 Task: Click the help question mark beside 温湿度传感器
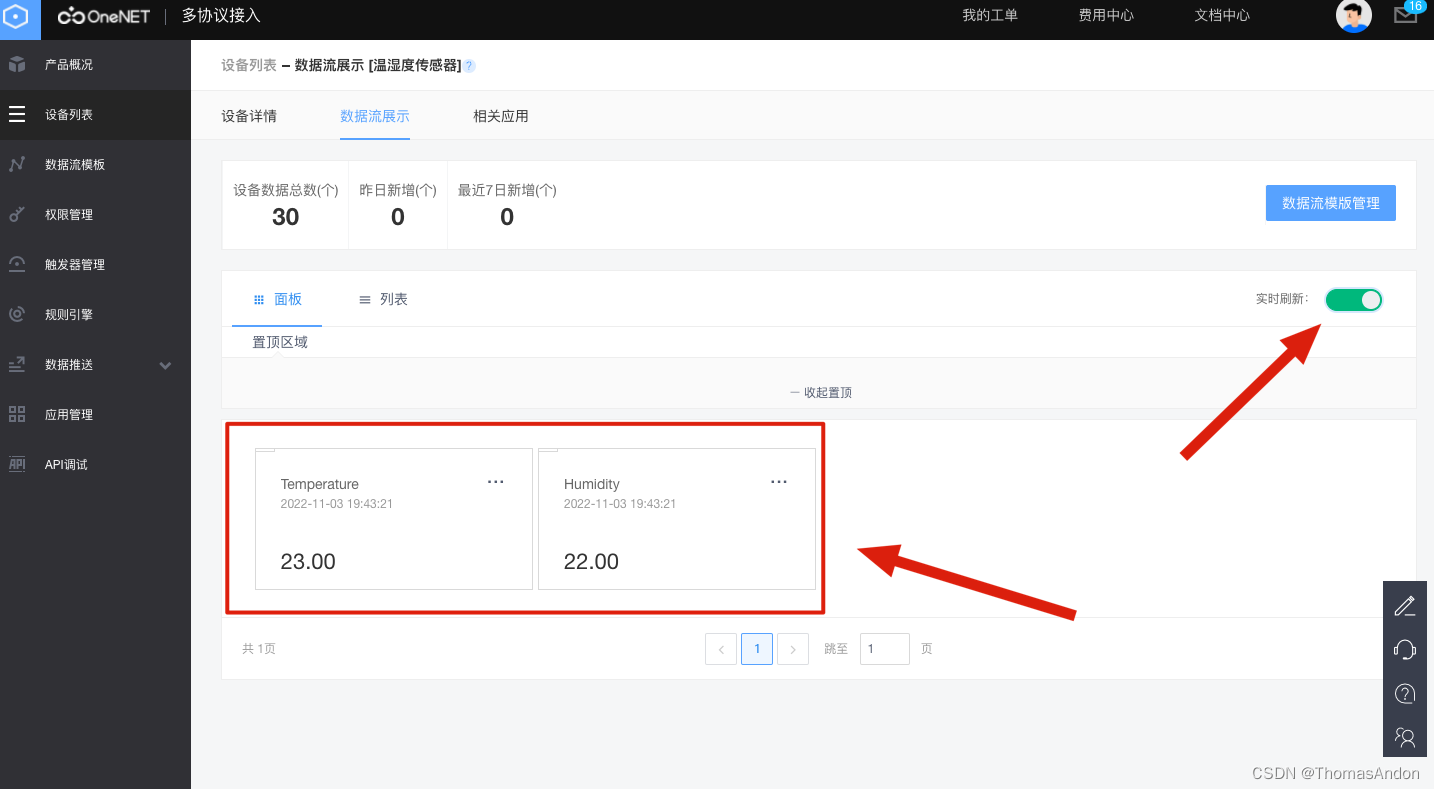[x=469, y=66]
